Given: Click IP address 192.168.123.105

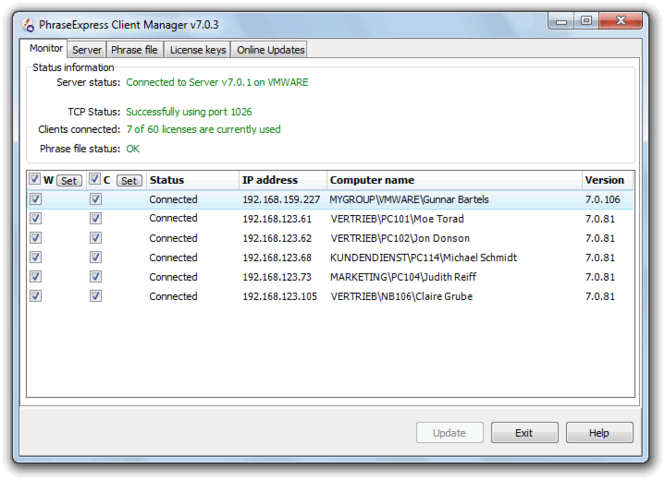Looking at the screenshot, I should (279, 296).
